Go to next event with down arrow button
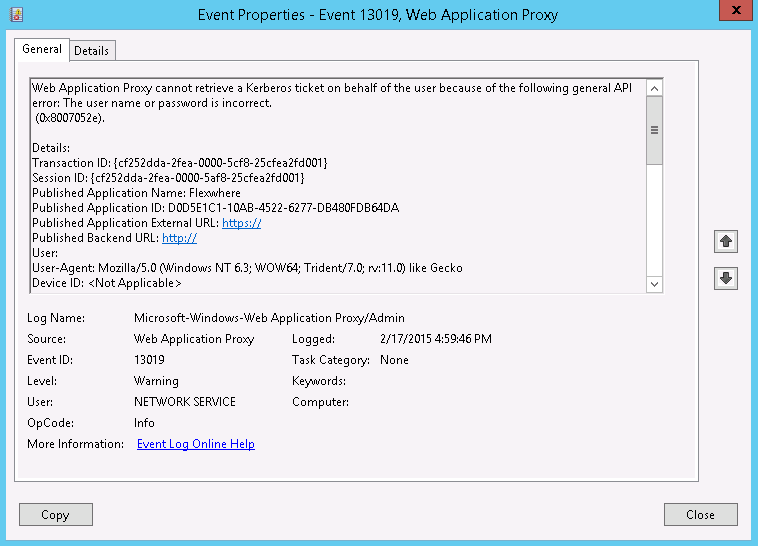This screenshot has width=758, height=546. [x=726, y=279]
